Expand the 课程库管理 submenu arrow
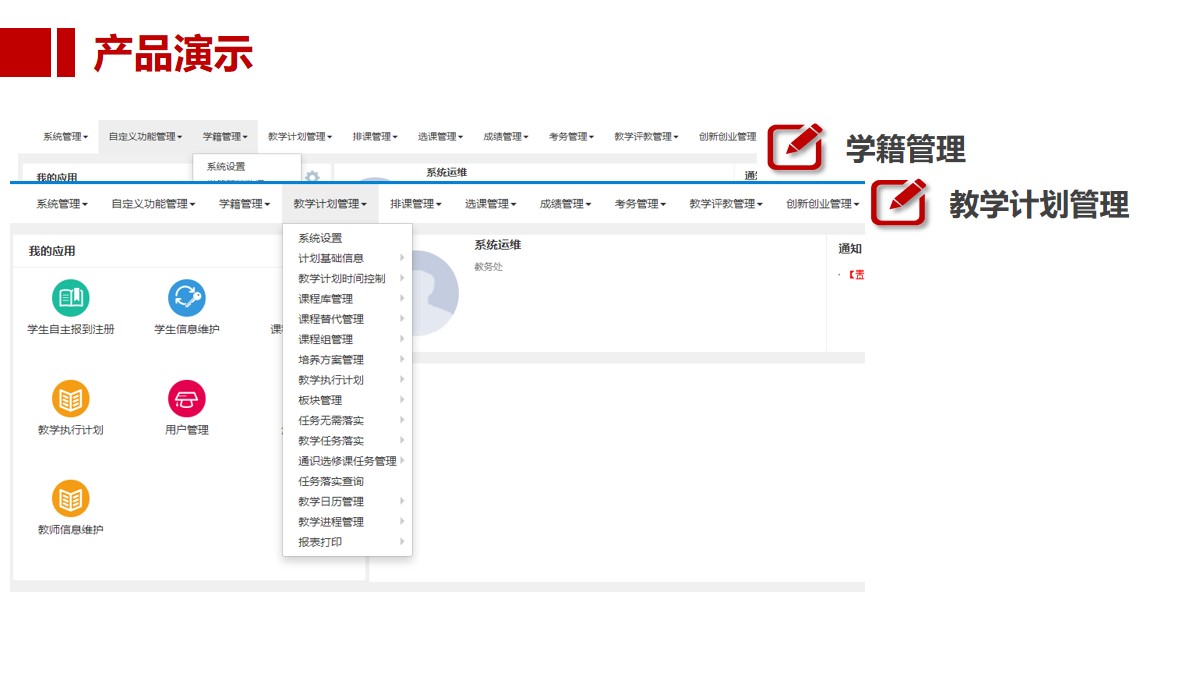Screen dimensions: 1200x675 402,298
